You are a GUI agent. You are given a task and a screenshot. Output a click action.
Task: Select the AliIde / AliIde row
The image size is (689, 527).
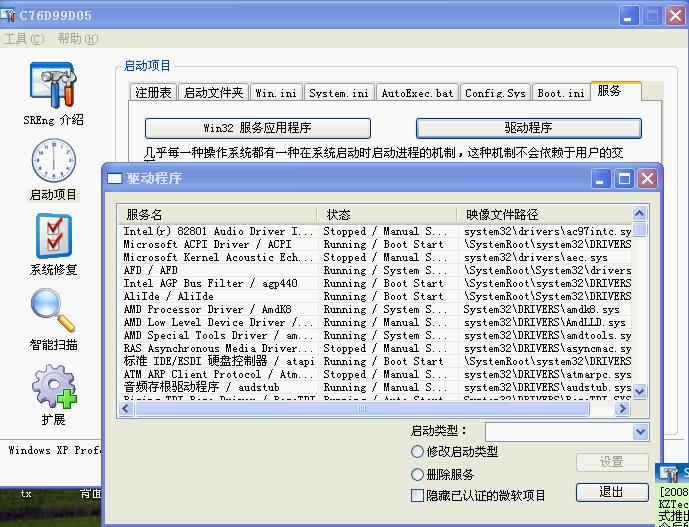tap(375, 296)
